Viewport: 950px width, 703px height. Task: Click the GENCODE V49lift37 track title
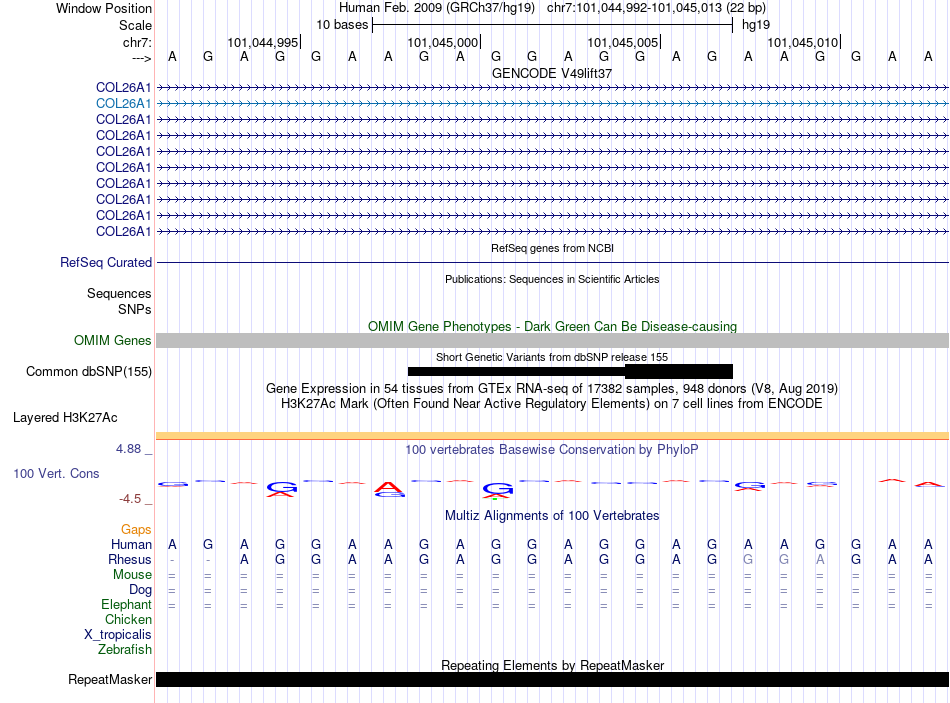point(552,73)
